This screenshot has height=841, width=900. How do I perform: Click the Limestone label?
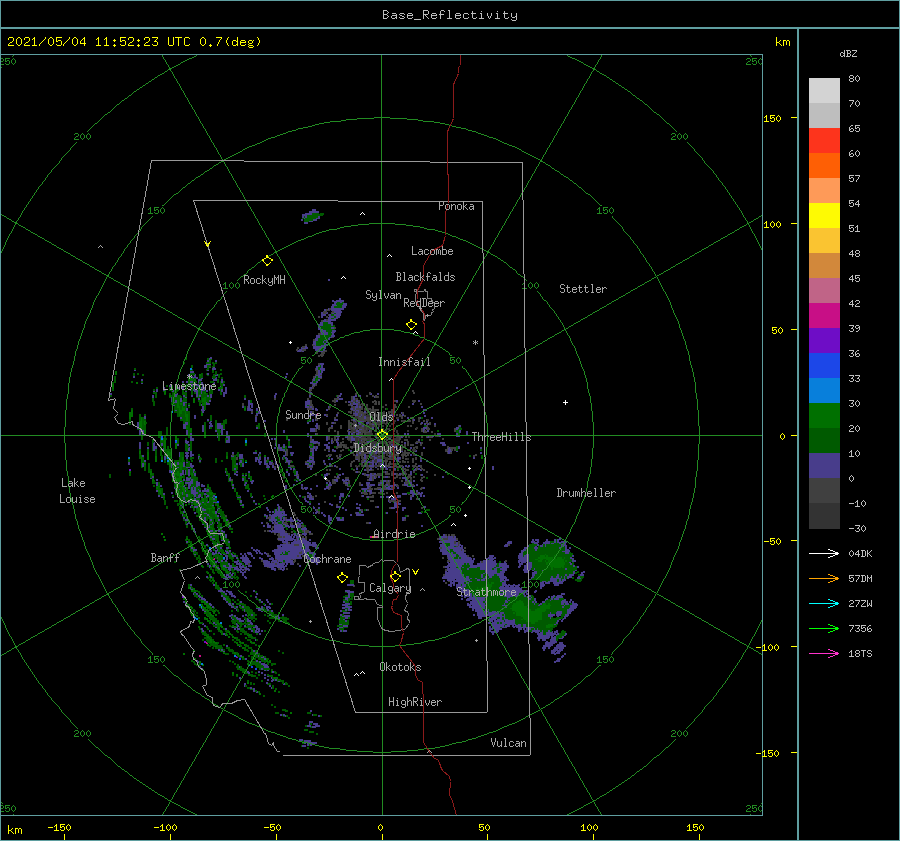[189, 386]
